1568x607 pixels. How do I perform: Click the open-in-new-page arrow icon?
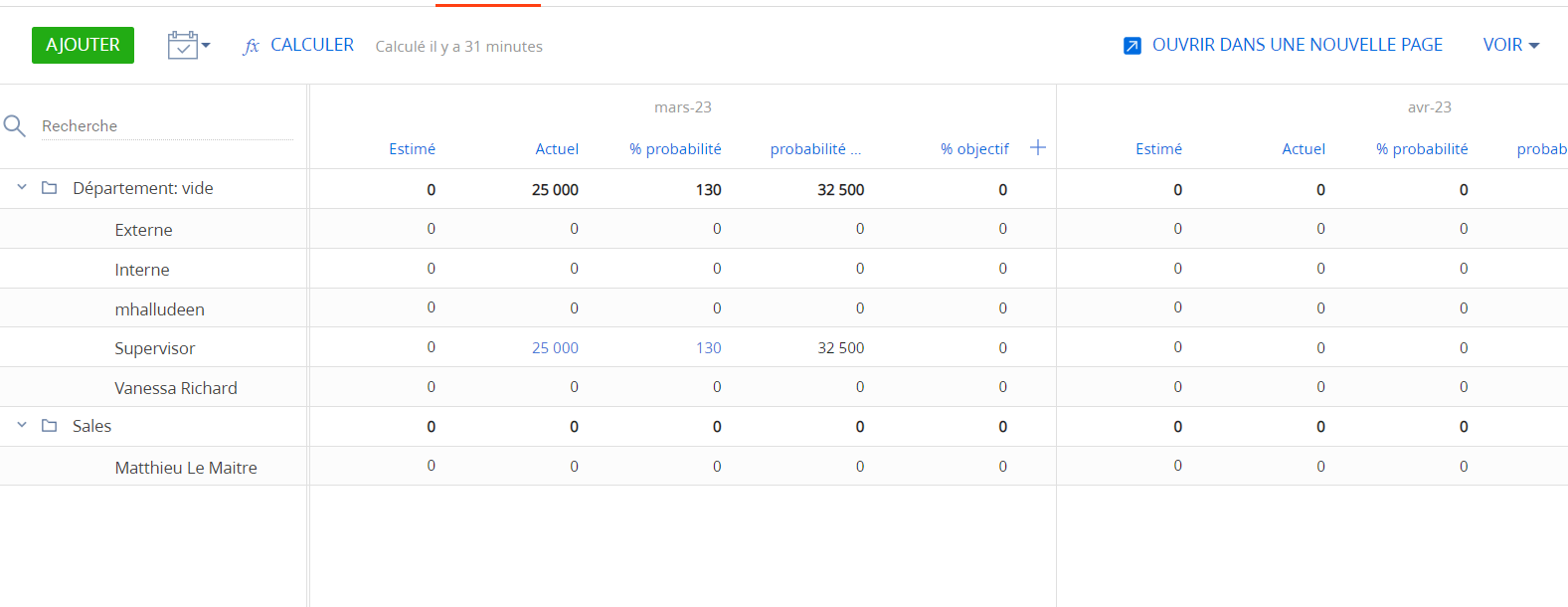(1132, 46)
